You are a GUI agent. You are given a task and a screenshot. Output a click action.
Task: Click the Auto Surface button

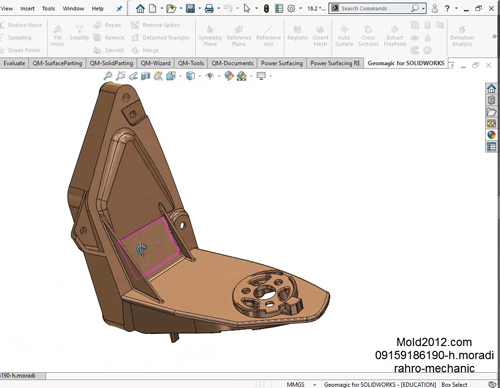(344, 36)
